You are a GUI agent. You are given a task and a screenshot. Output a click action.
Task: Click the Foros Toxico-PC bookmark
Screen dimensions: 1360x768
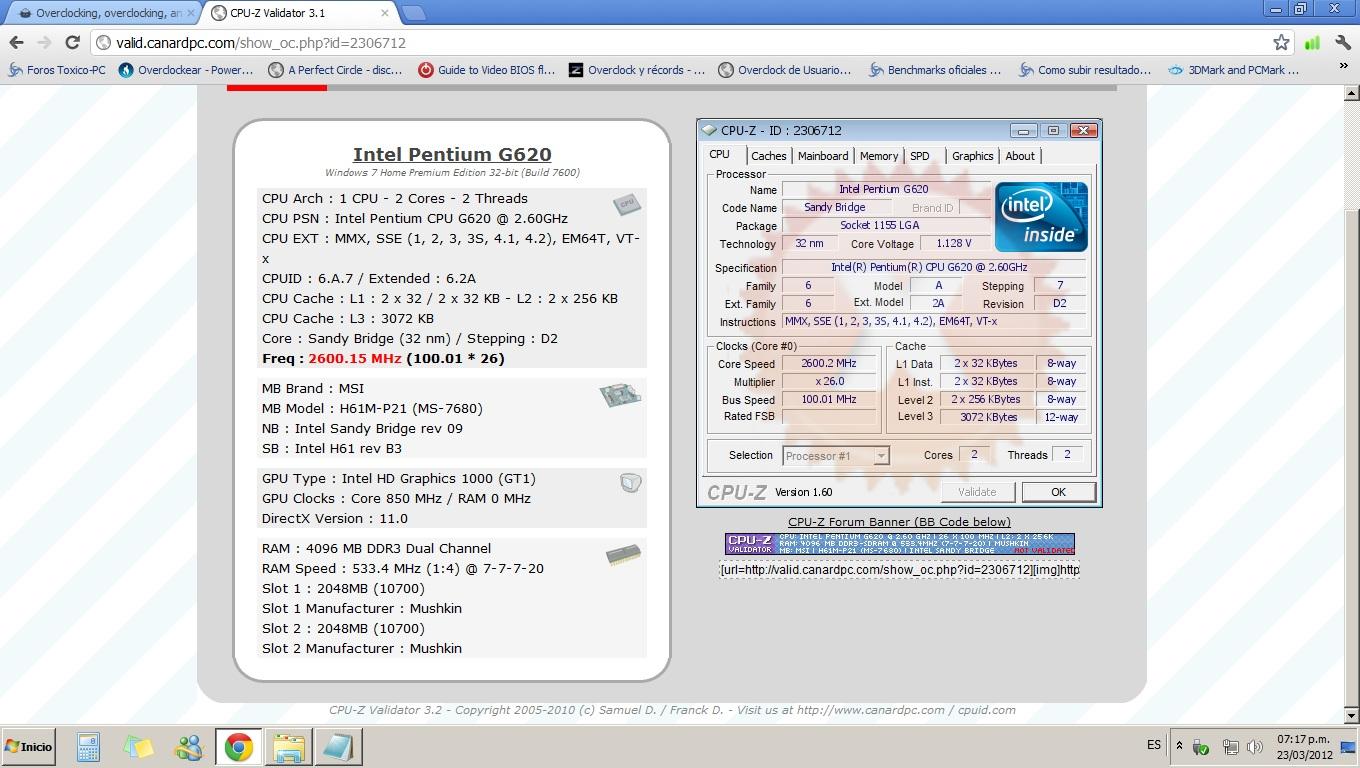click(56, 70)
